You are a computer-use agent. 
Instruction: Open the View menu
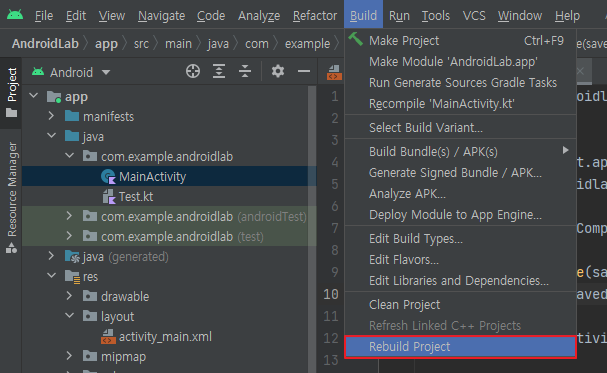[111, 16]
